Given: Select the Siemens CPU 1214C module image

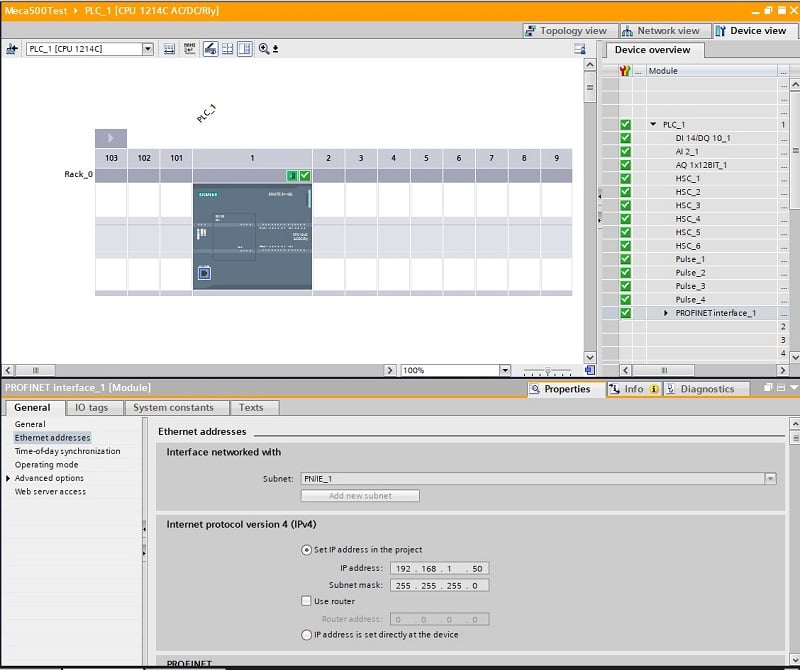Looking at the screenshot, I should 252,237.
